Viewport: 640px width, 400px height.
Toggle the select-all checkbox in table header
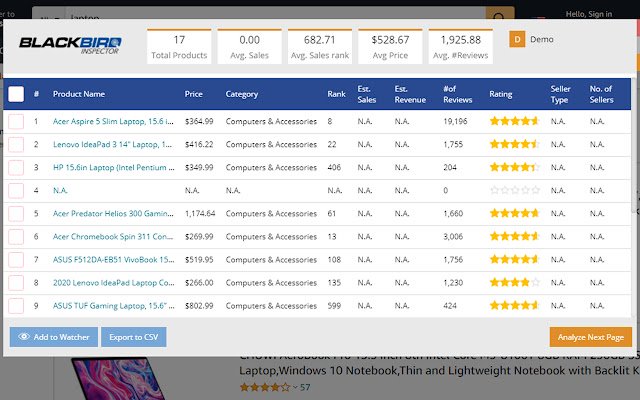[16, 94]
